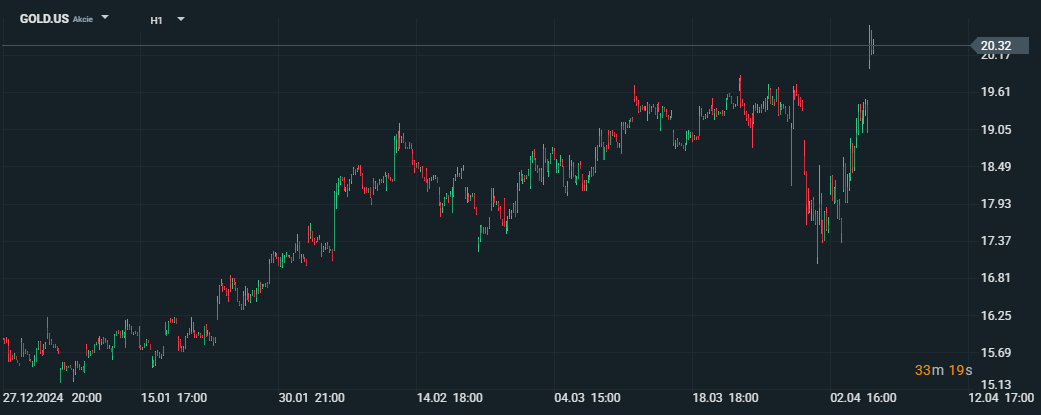
Task: Open the H1 timeframe dropdown arrow
Action: tap(181, 19)
